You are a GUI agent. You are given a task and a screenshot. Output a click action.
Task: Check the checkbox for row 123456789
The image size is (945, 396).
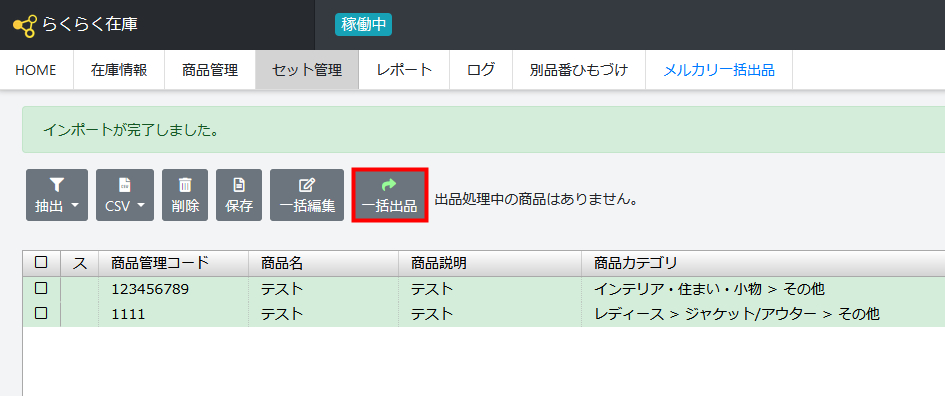point(41,289)
